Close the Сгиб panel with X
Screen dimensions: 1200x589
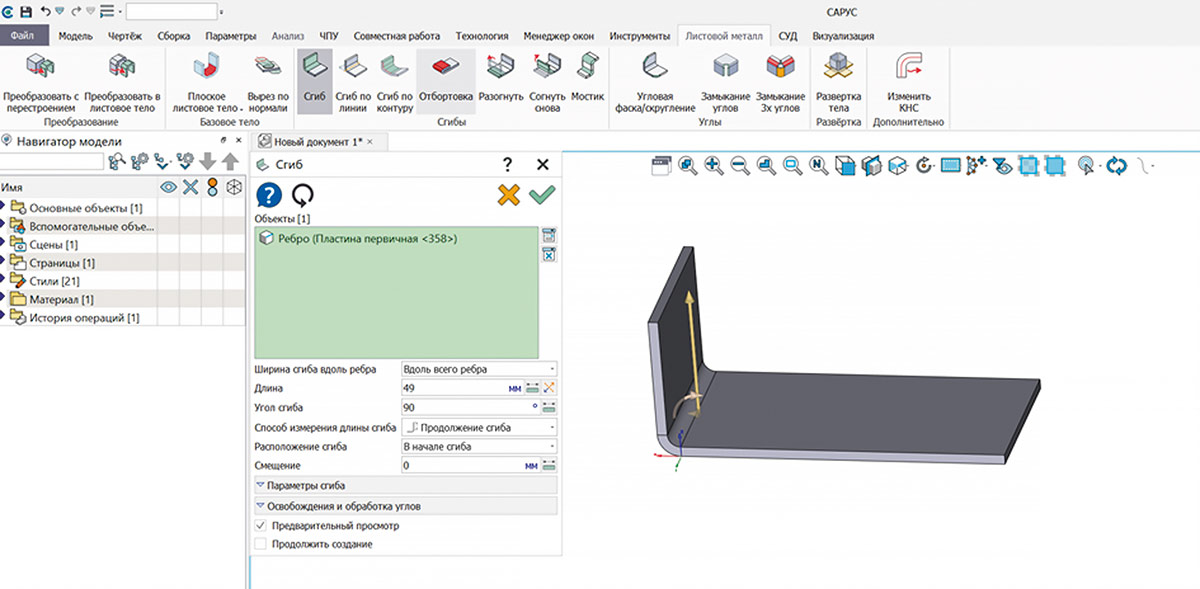[543, 164]
